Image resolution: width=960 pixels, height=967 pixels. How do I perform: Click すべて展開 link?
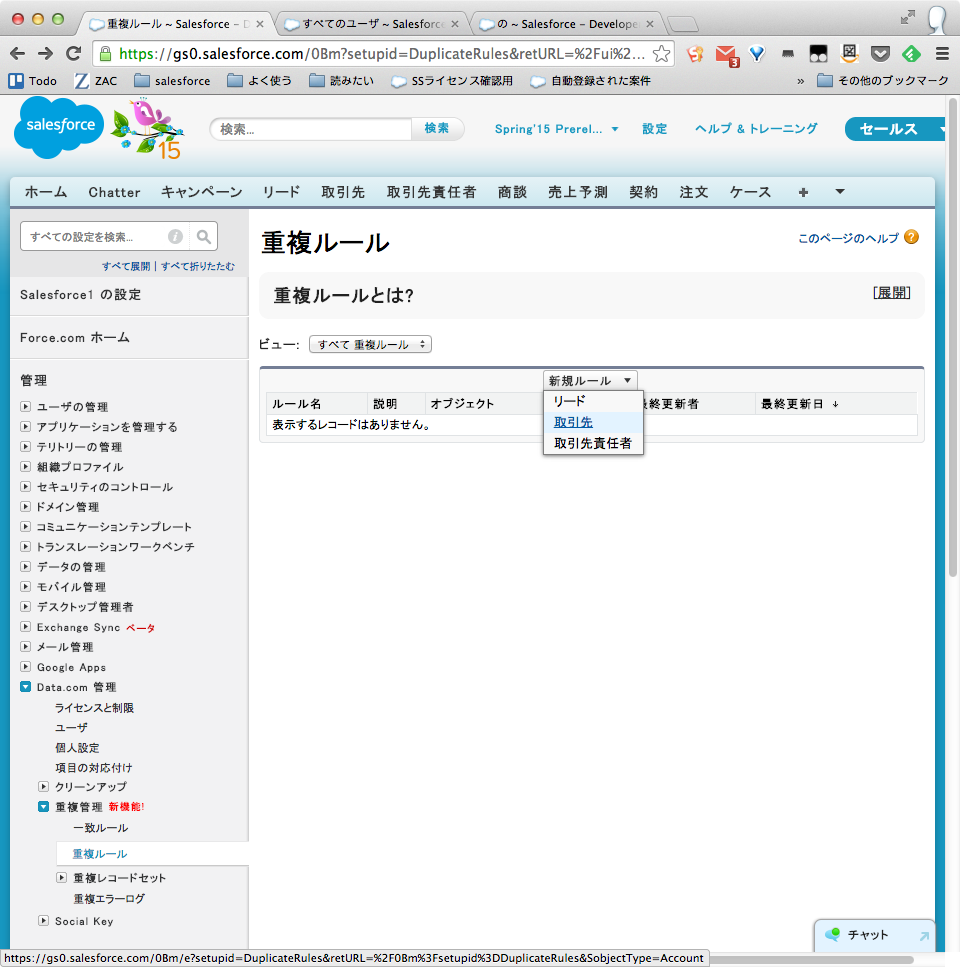point(126,266)
